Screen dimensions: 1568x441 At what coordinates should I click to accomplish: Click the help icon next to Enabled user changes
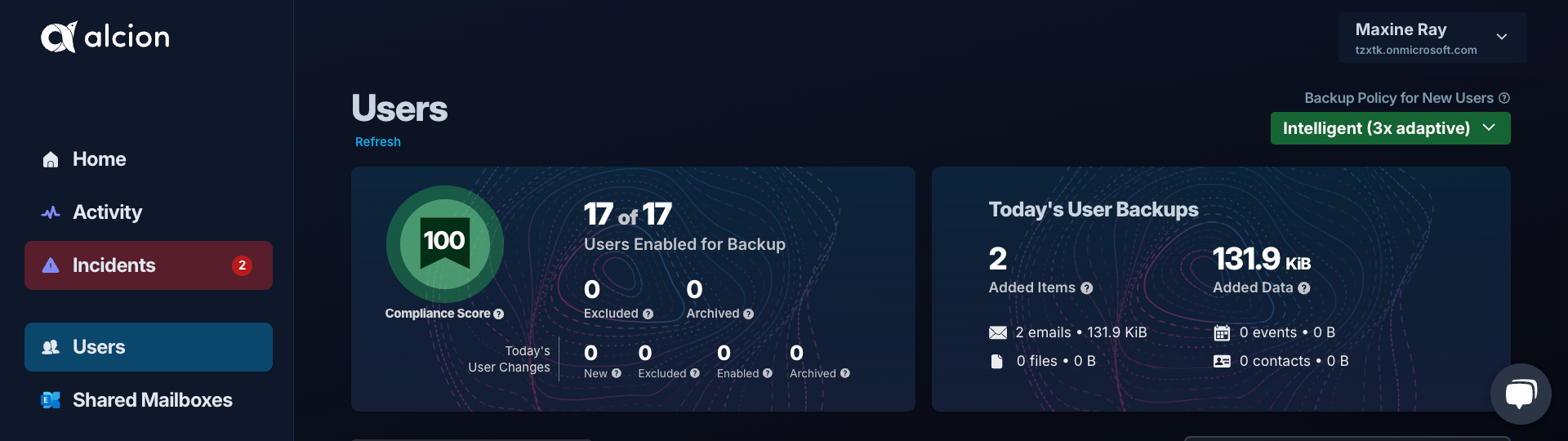click(768, 373)
